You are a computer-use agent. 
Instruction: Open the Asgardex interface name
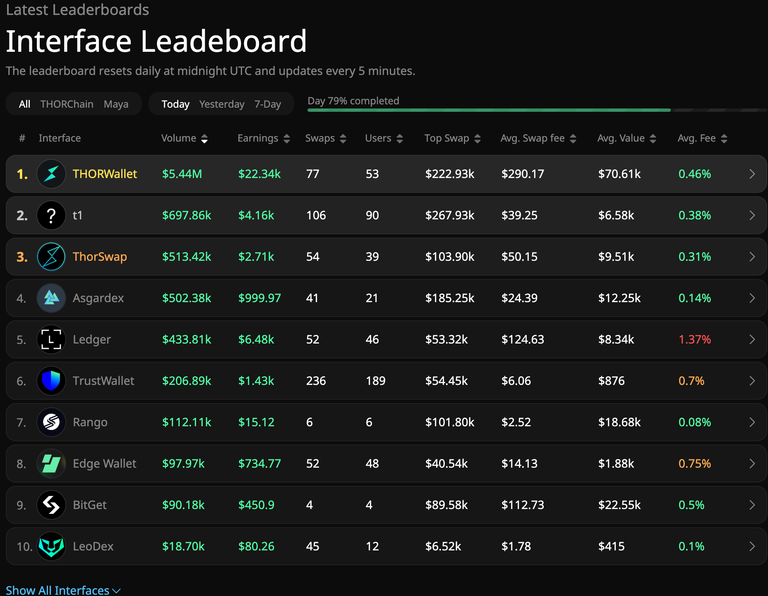pyautogui.click(x=98, y=298)
